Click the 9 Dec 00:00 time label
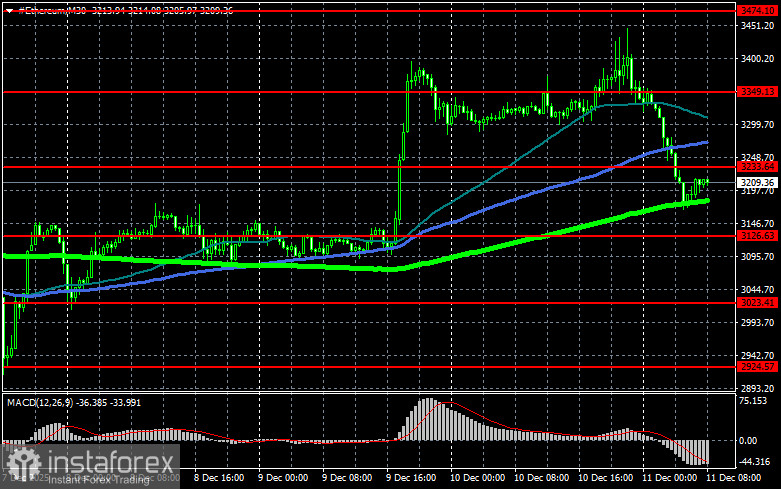 (x=283, y=478)
